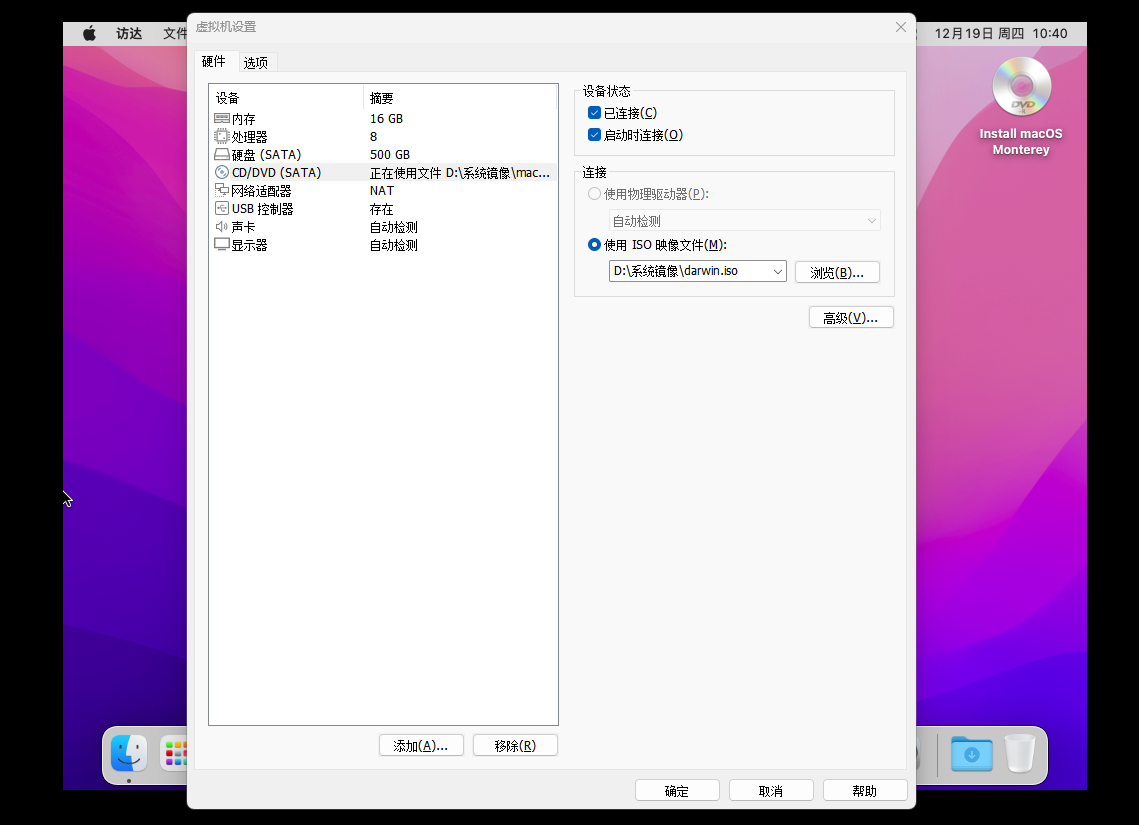The width and height of the screenshot is (1139, 825).
Task: Uncheck the 已连接 checkbox
Action: pos(595,113)
